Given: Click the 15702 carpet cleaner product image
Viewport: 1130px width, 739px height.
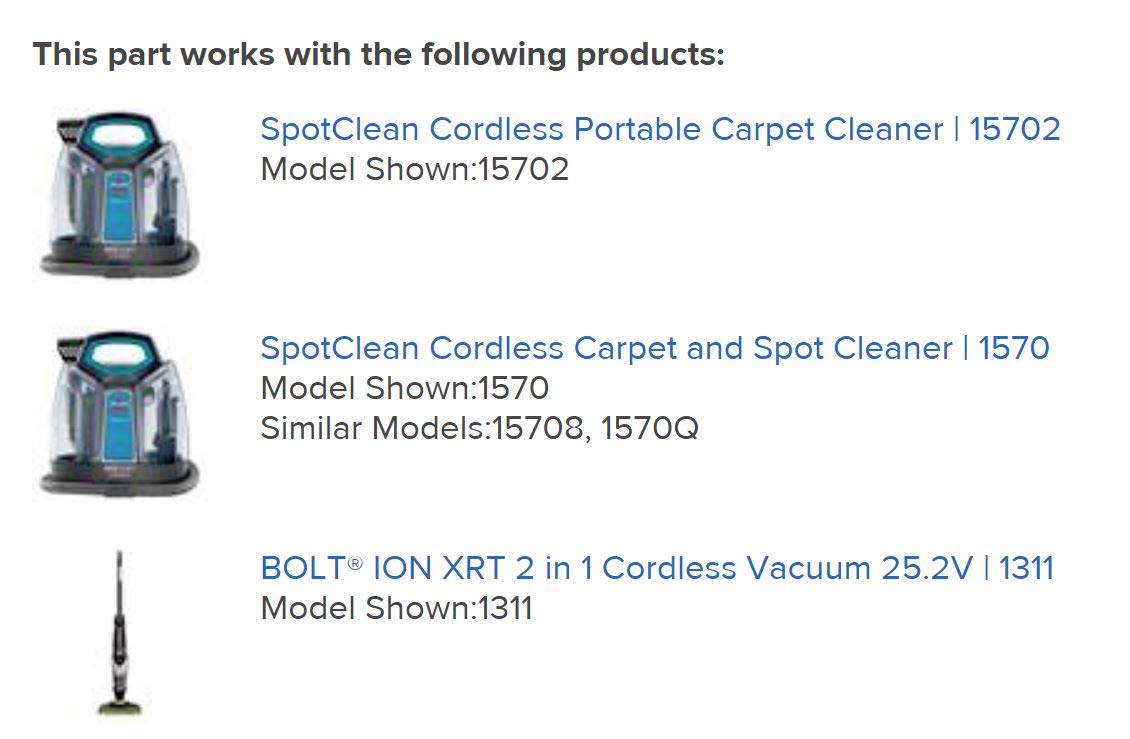Looking at the screenshot, I should [119, 195].
